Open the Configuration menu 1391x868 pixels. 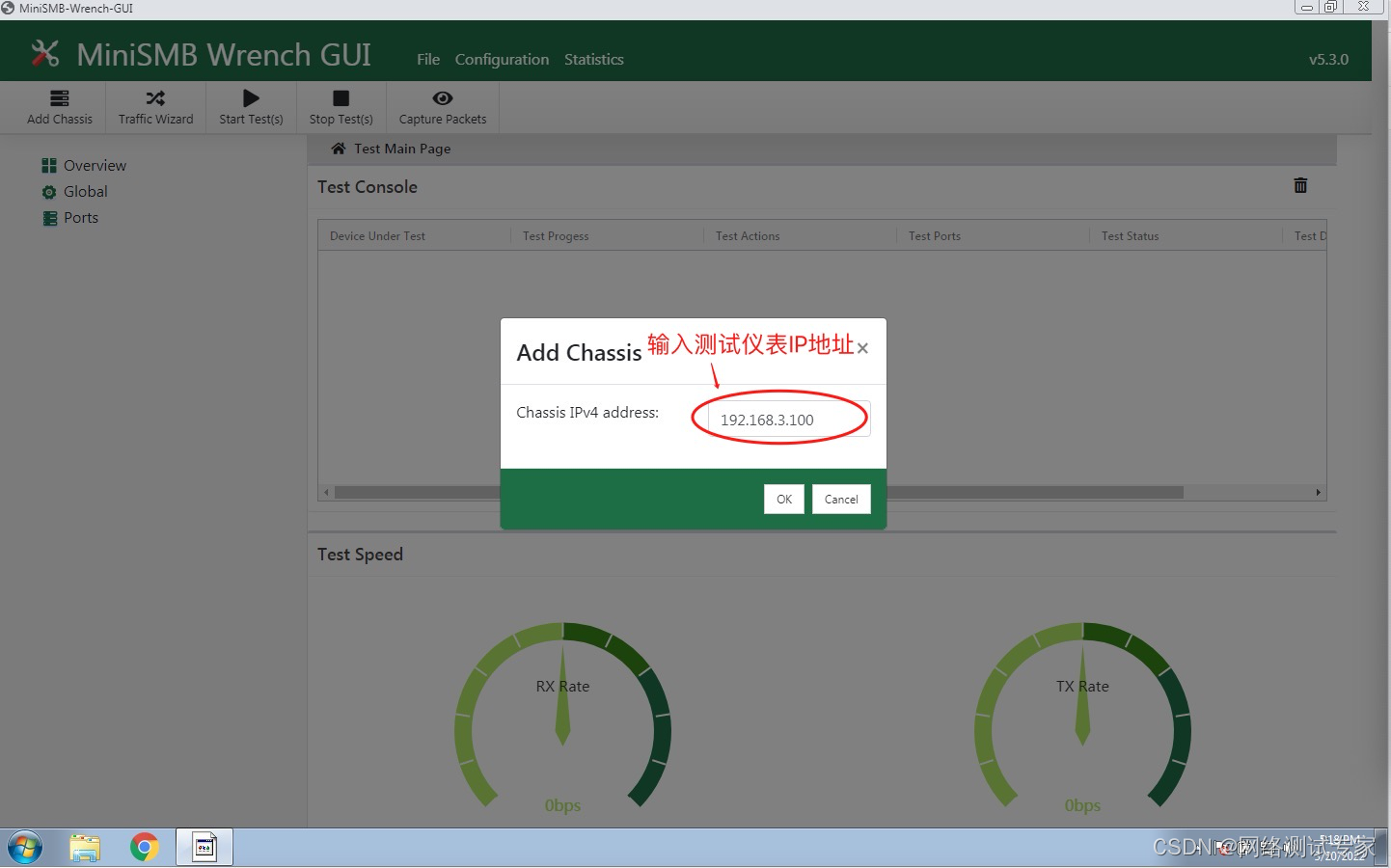point(502,59)
